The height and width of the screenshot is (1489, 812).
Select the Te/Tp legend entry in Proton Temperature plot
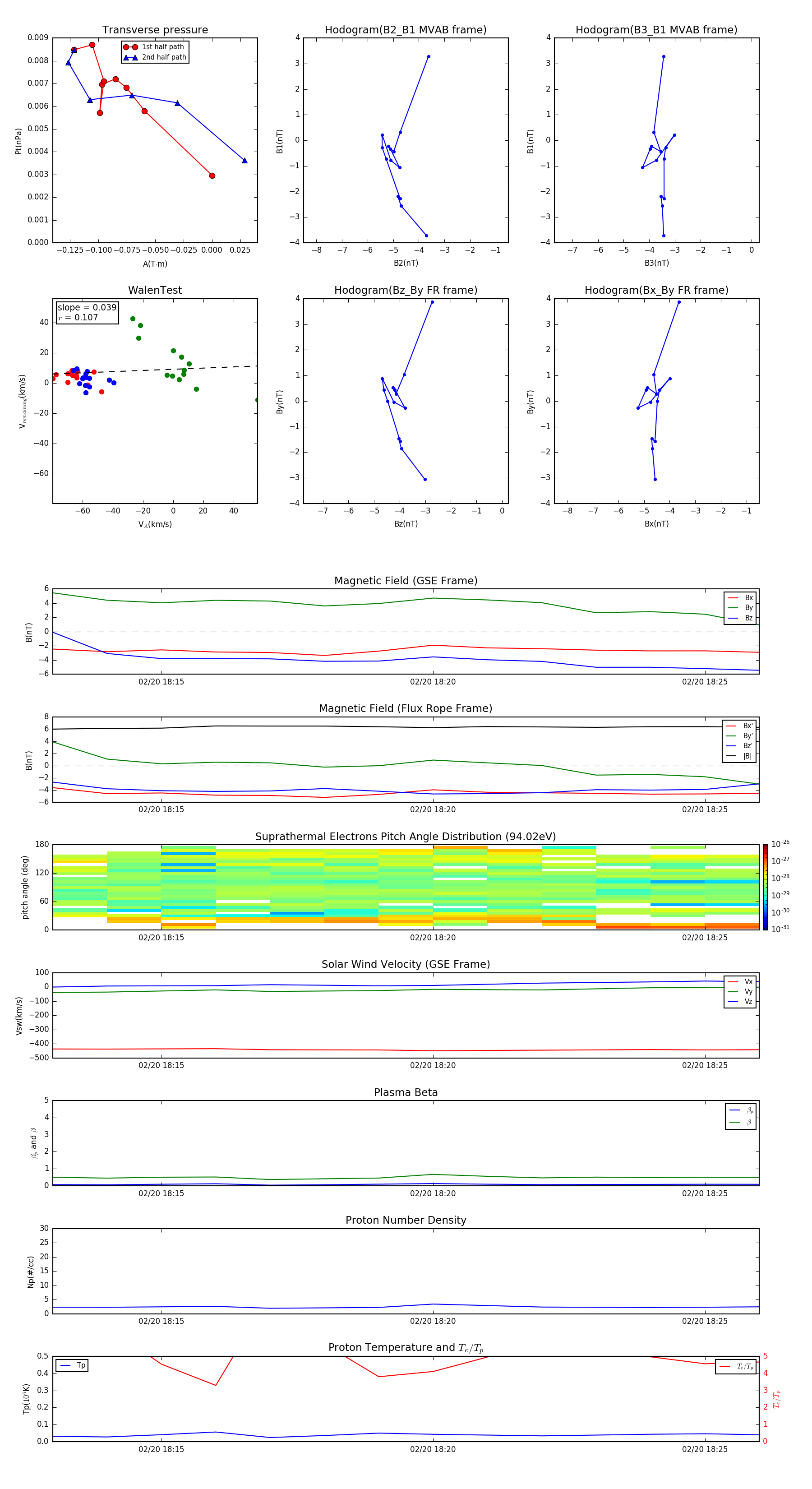pos(736,1366)
